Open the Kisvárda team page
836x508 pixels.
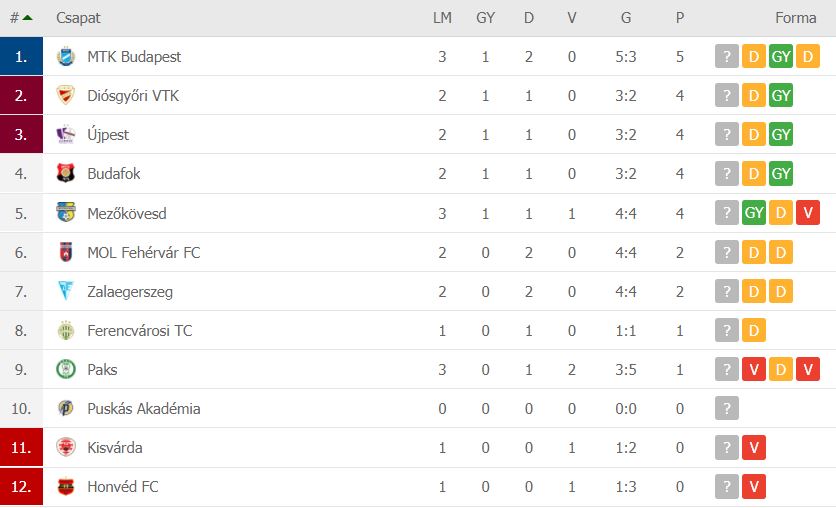(x=115, y=447)
